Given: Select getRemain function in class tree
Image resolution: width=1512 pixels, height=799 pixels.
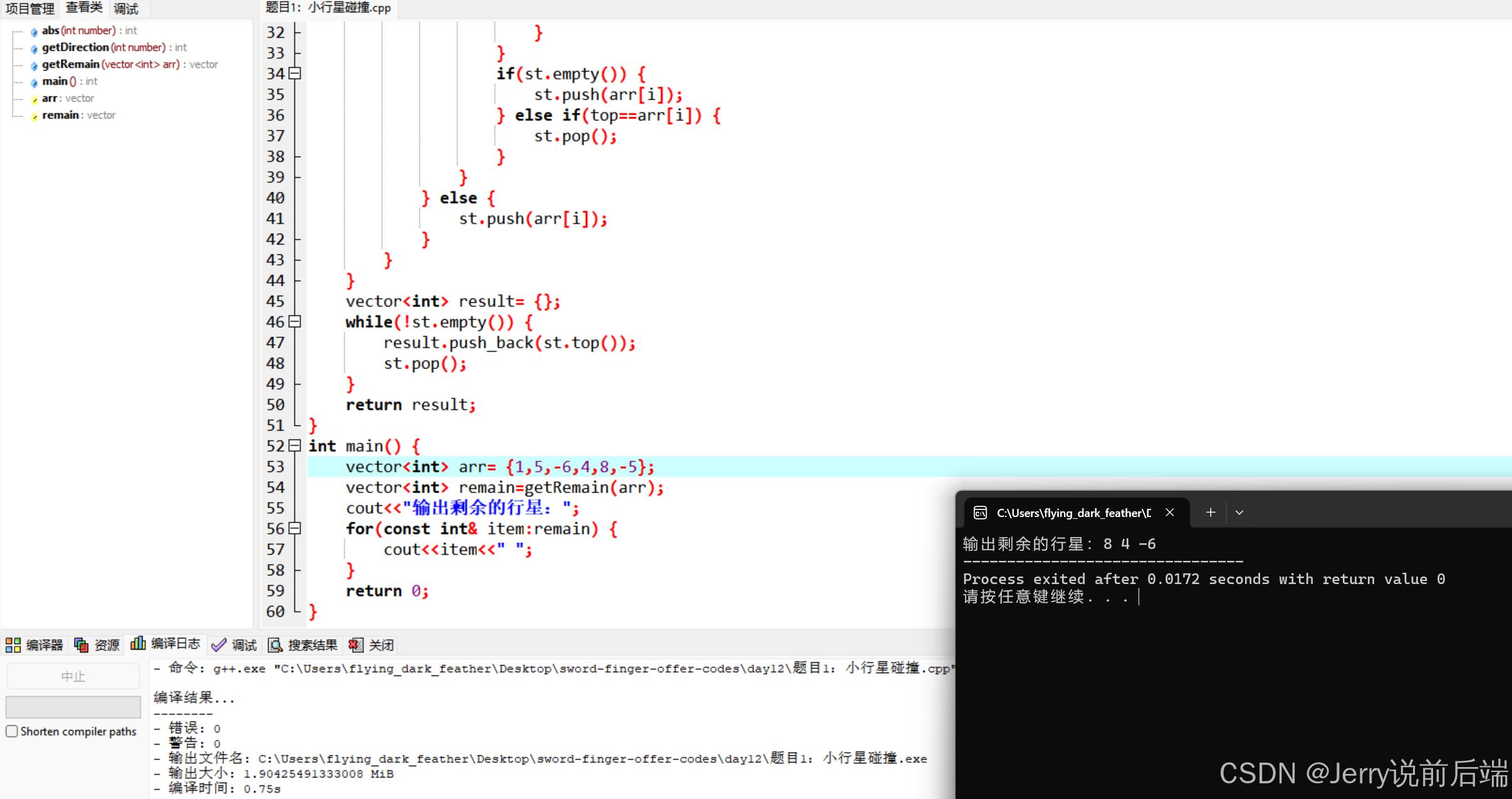Looking at the screenshot, I should coord(70,64).
